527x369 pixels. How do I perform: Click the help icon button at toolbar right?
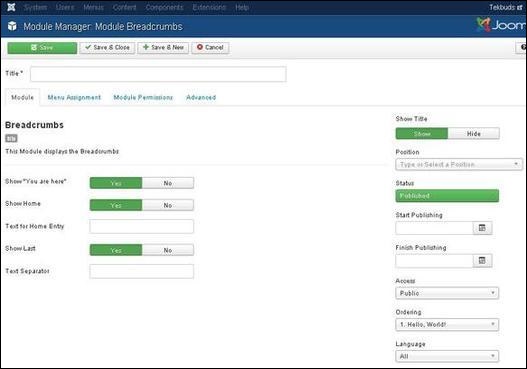[x=522, y=47]
